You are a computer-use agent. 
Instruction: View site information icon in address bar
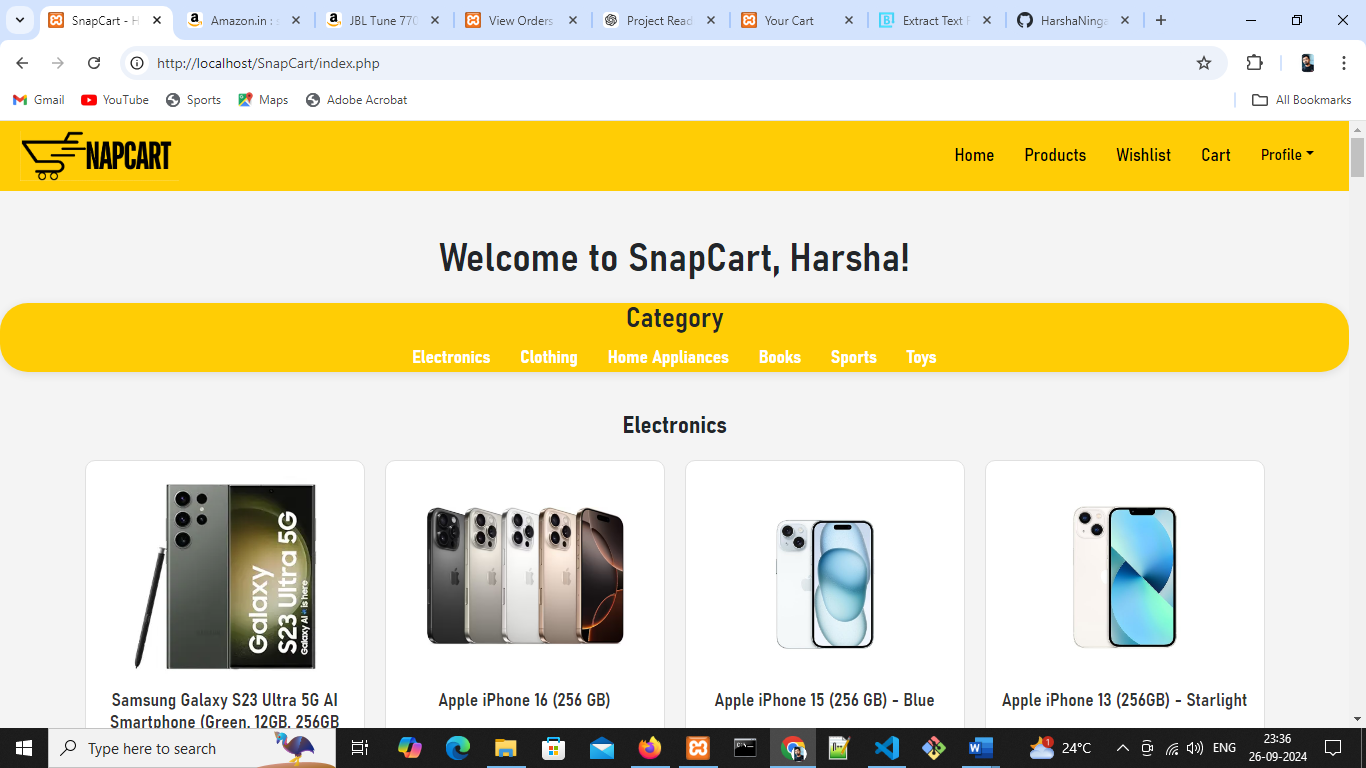point(138,63)
